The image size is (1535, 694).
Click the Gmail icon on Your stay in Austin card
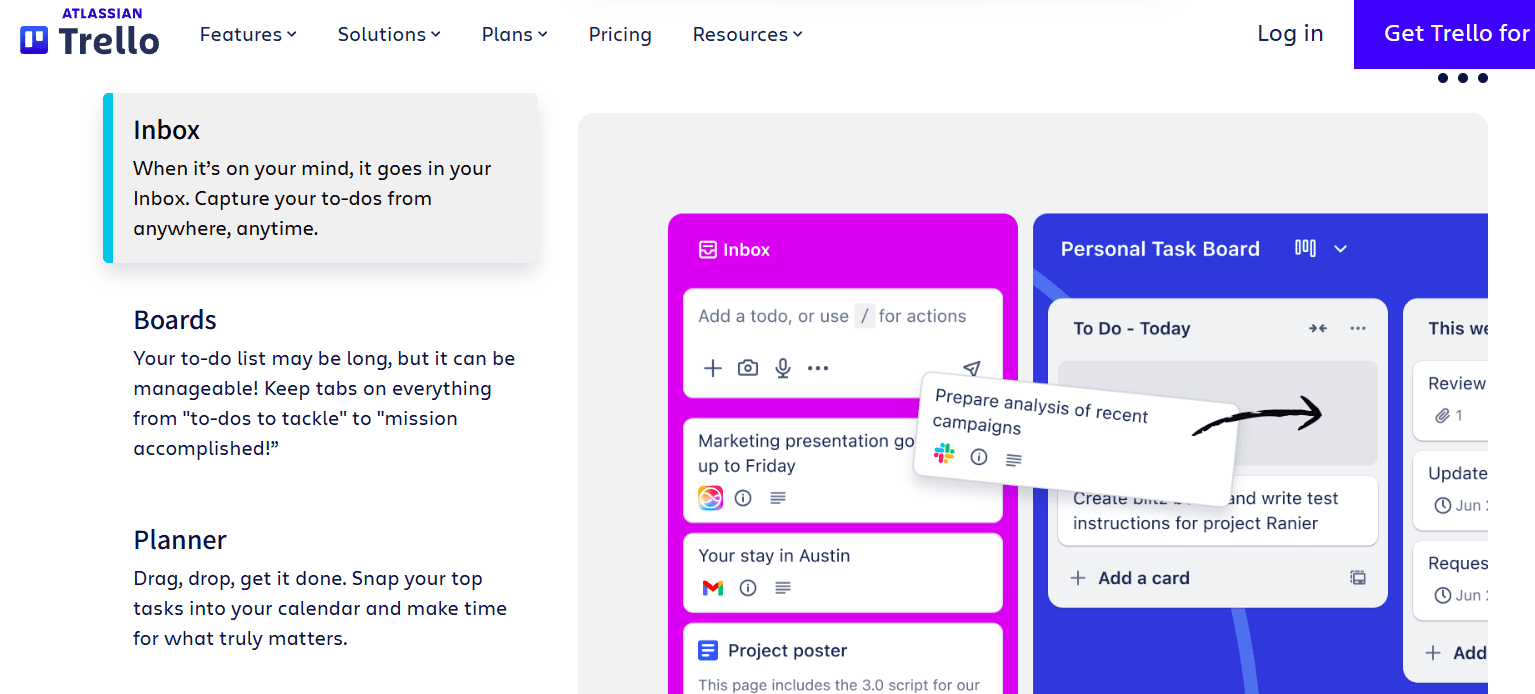click(713, 588)
